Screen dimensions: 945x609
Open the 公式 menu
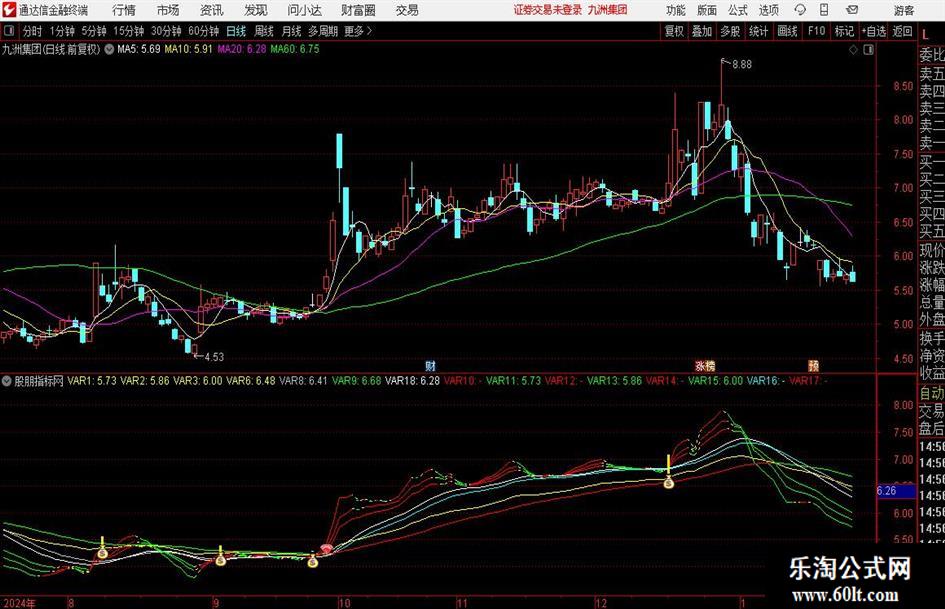738,10
